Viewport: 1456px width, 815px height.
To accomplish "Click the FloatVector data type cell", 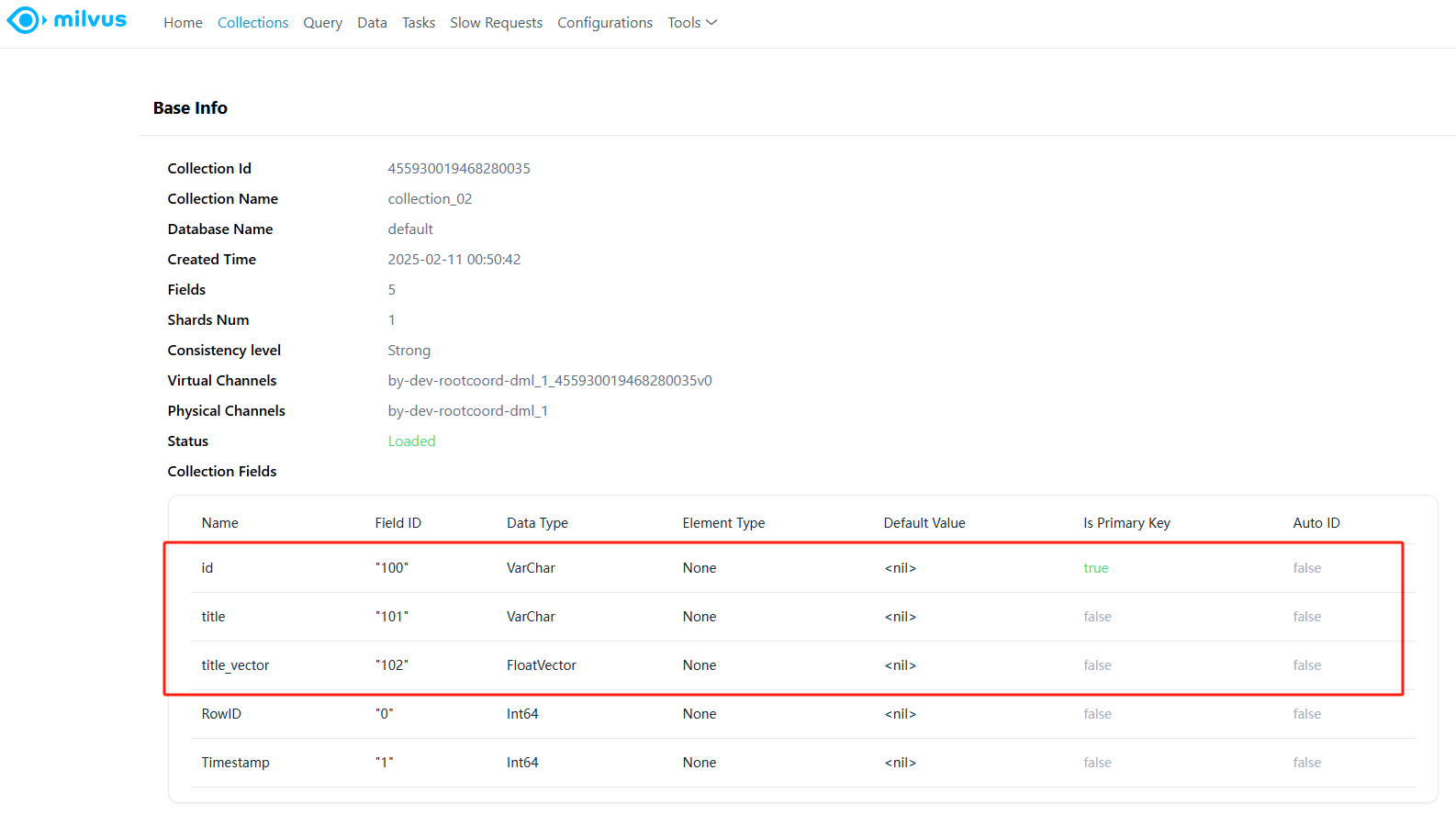I will [x=542, y=665].
